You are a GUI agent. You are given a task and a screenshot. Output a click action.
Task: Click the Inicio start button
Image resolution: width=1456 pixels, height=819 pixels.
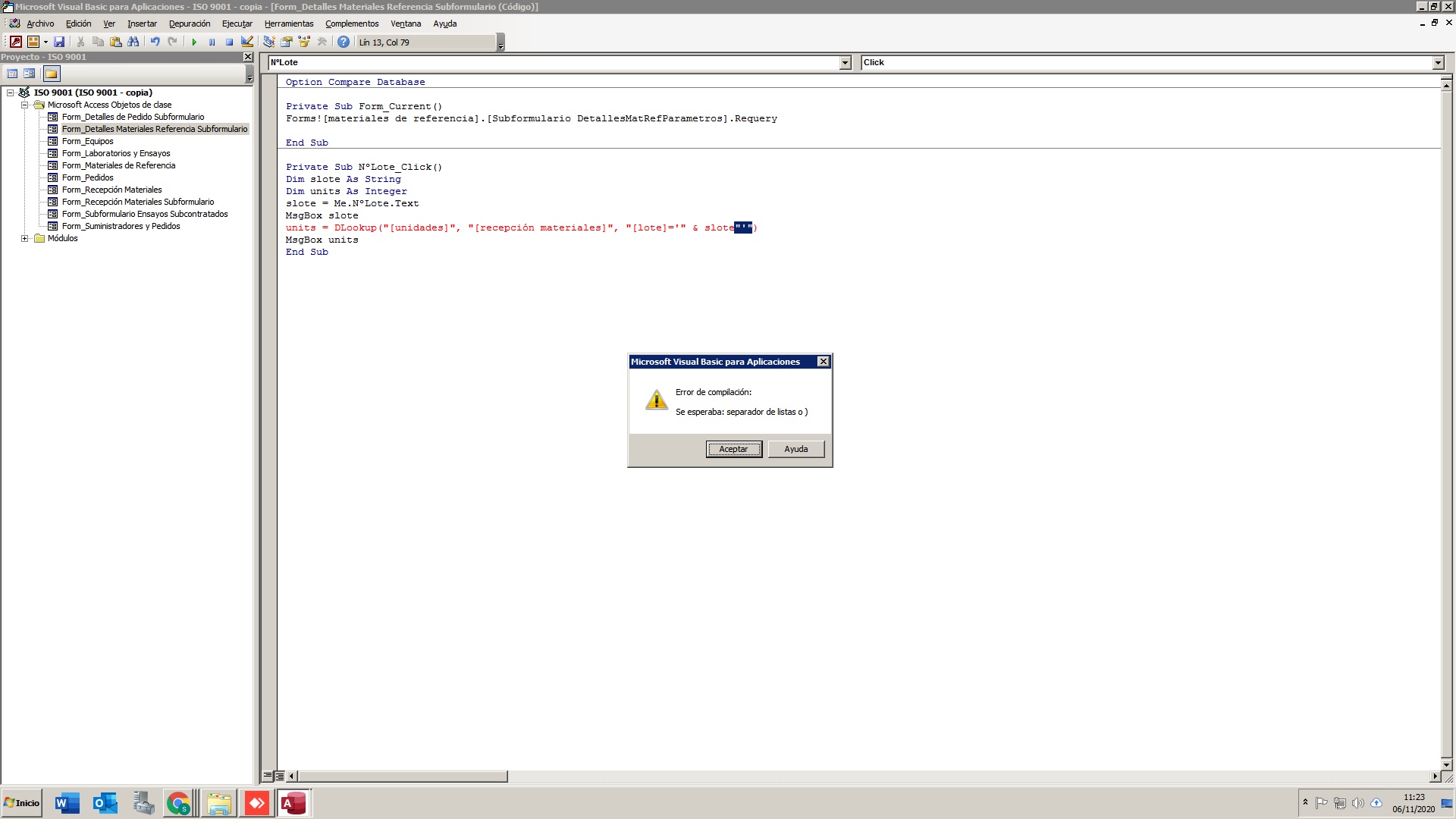pos(22,803)
